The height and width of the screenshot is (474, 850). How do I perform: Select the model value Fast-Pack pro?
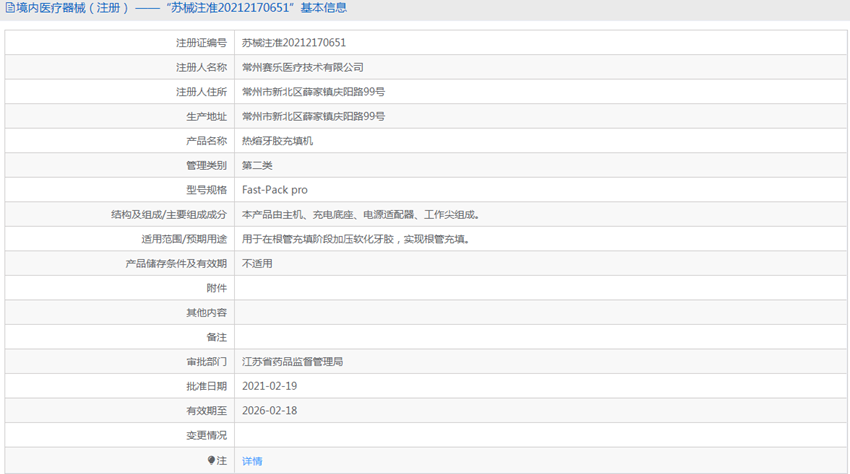point(275,190)
